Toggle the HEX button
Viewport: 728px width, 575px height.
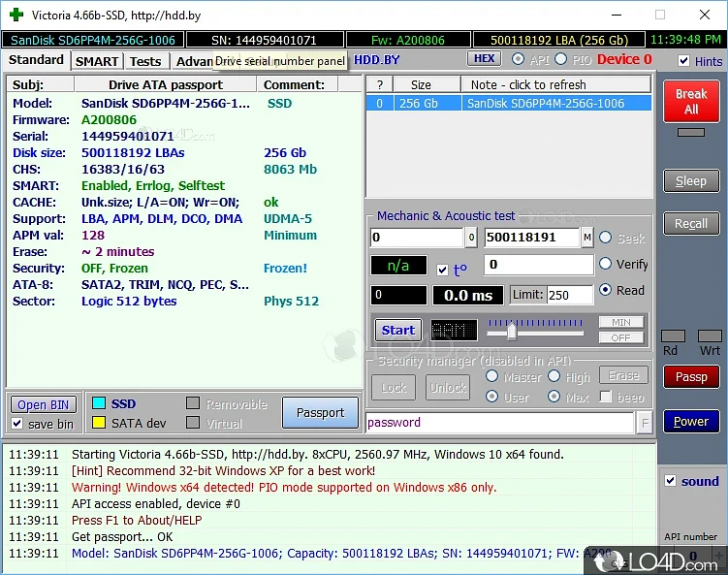pos(484,59)
